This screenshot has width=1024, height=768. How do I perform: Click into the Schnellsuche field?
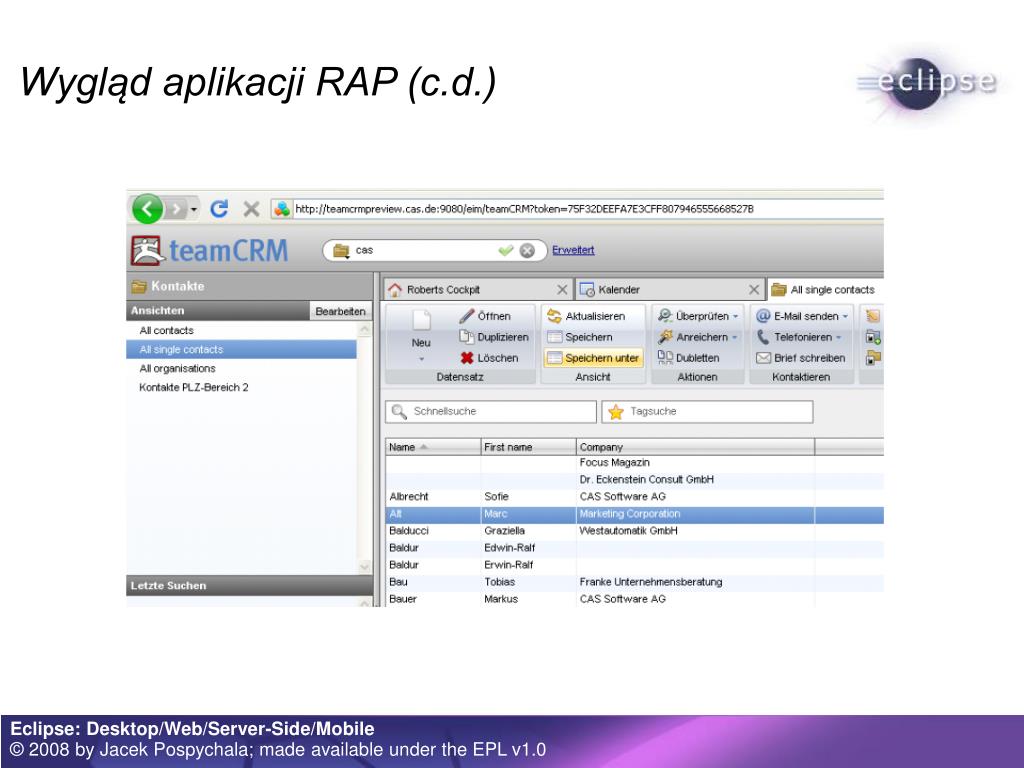pos(490,411)
